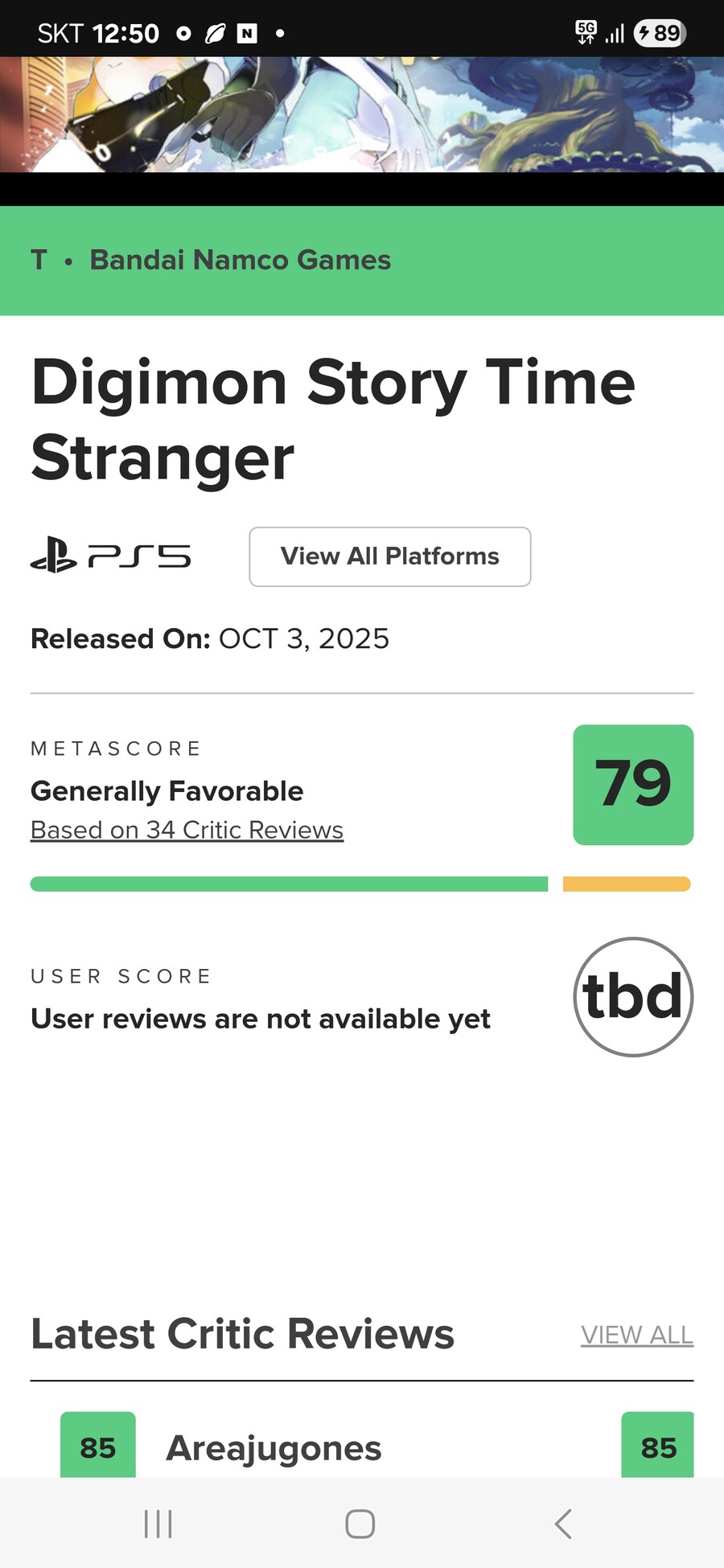Tap the green positive reviews bar segment
This screenshot has height=1568, width=724.
click(289, 885)
